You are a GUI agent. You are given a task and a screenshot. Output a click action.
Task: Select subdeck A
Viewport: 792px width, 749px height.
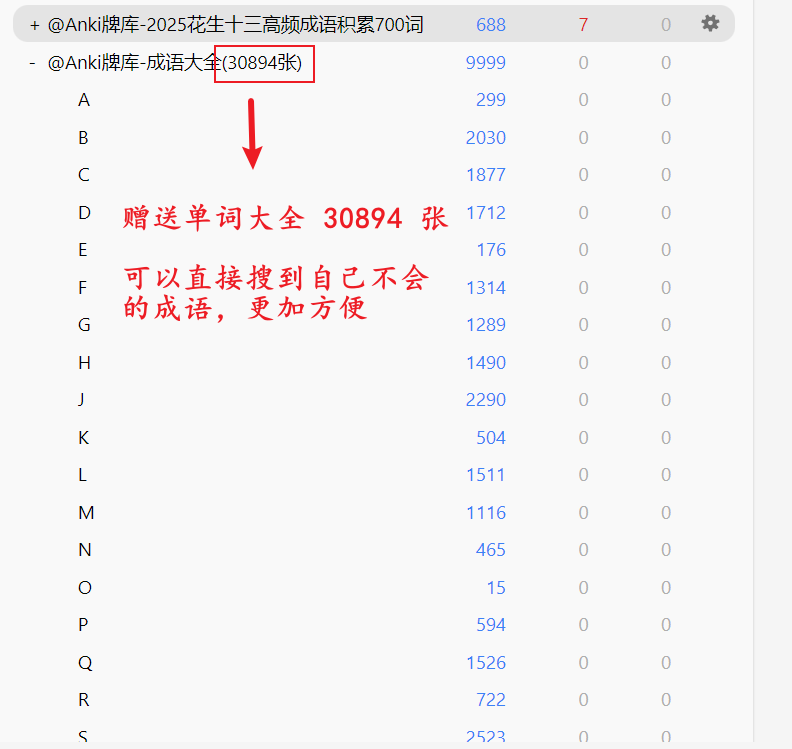coord(84,100)
